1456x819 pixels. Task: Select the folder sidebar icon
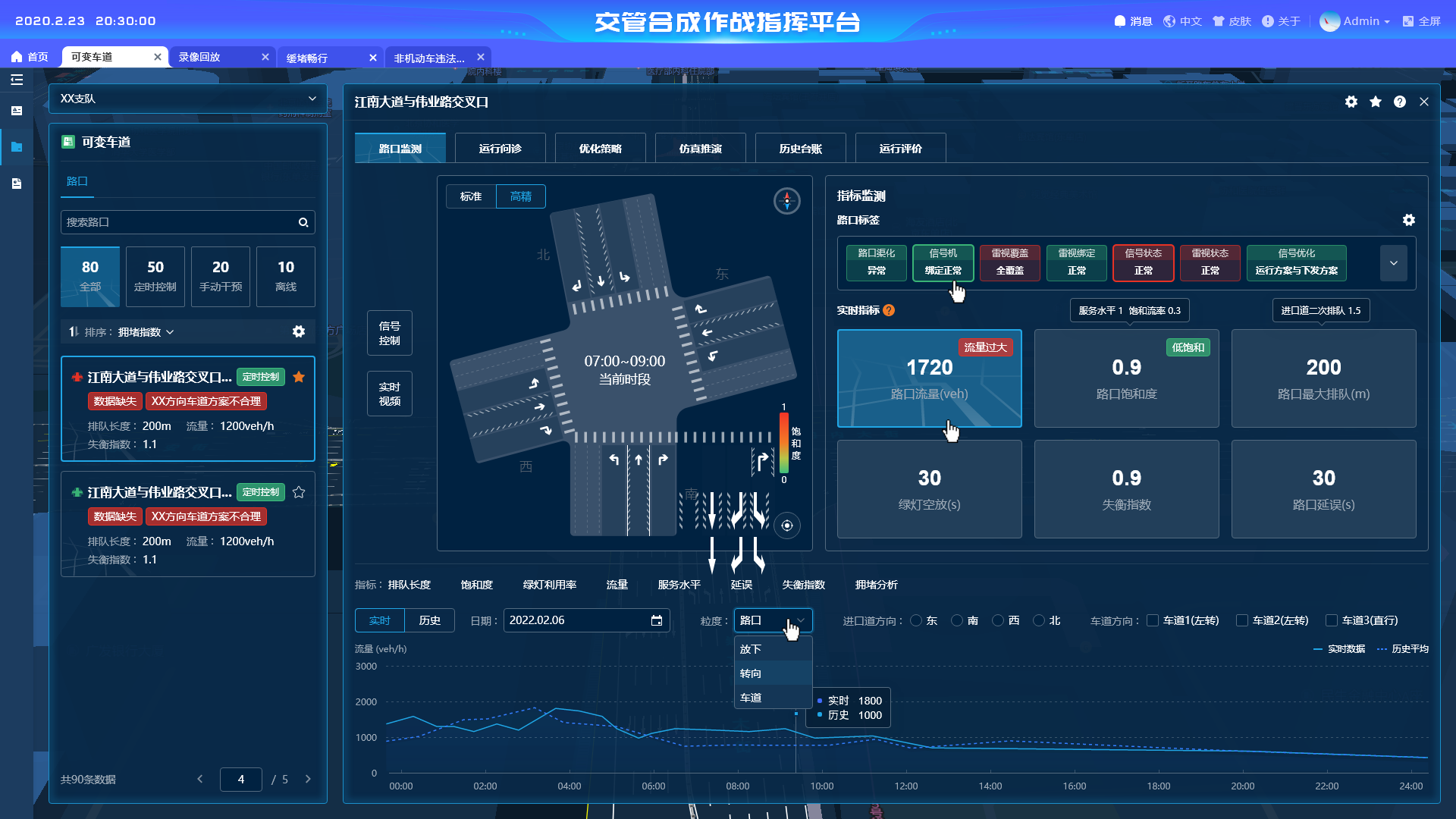[x=17, y=147]
